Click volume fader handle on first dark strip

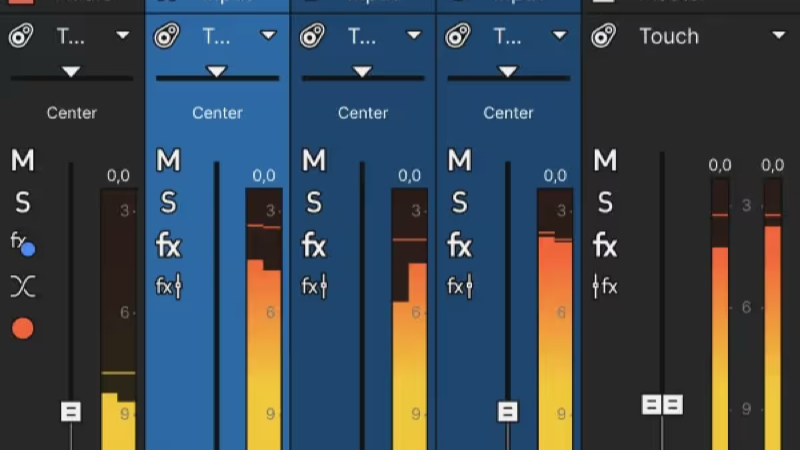(71, 411)
